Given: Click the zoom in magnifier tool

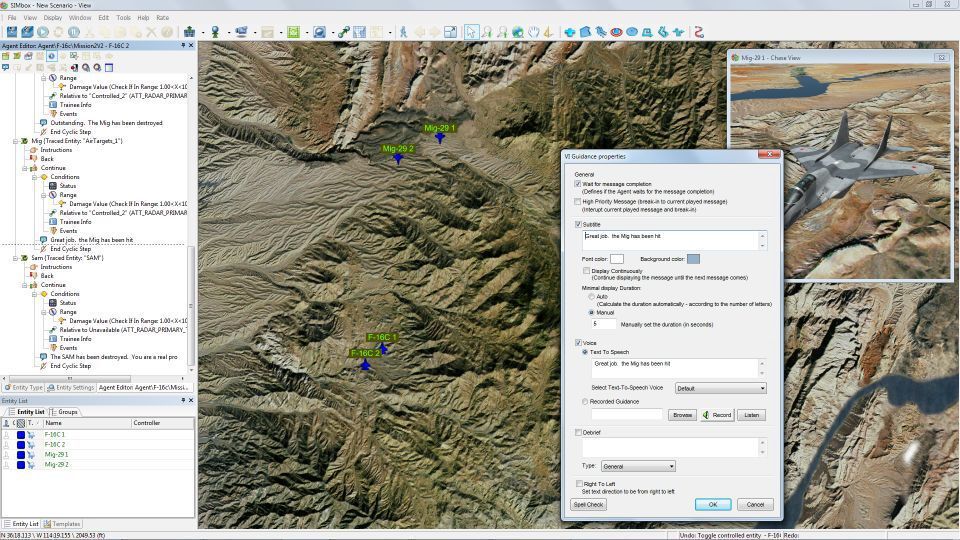Looking at the screenshot, I should 487,32.
